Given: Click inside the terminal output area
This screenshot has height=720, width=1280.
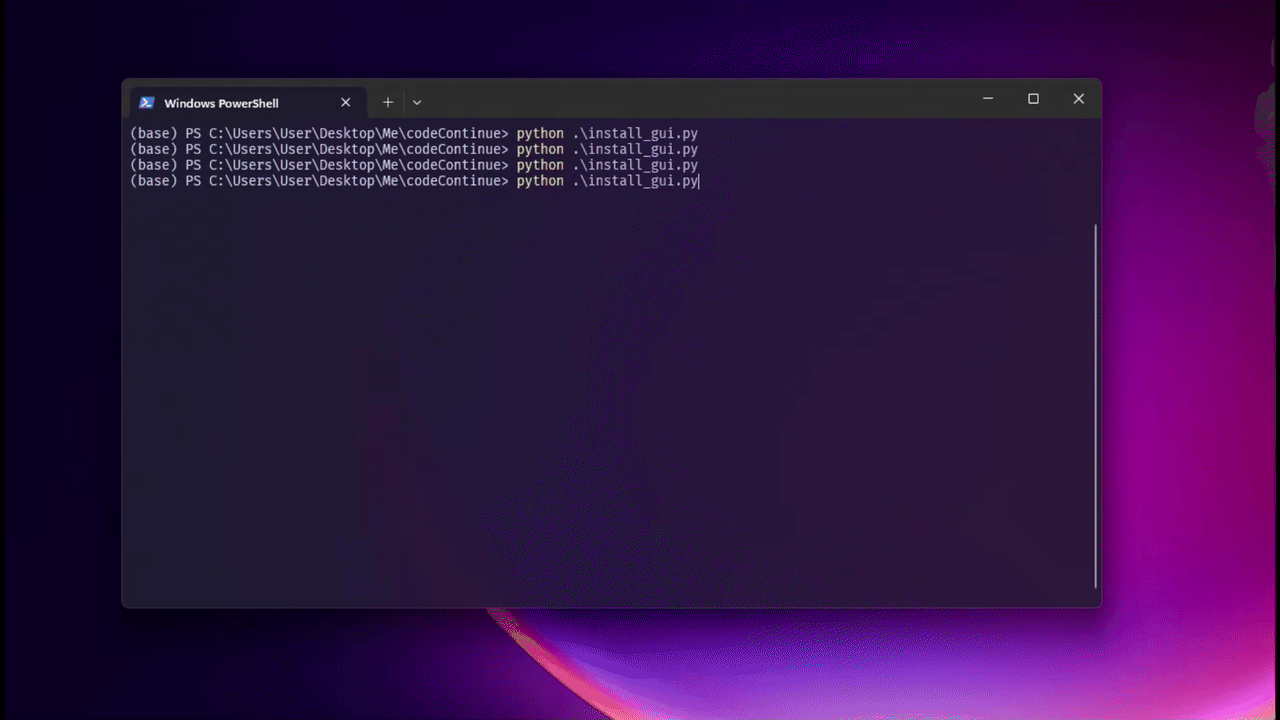Looking at the screenshot, I should coord(600,400).
